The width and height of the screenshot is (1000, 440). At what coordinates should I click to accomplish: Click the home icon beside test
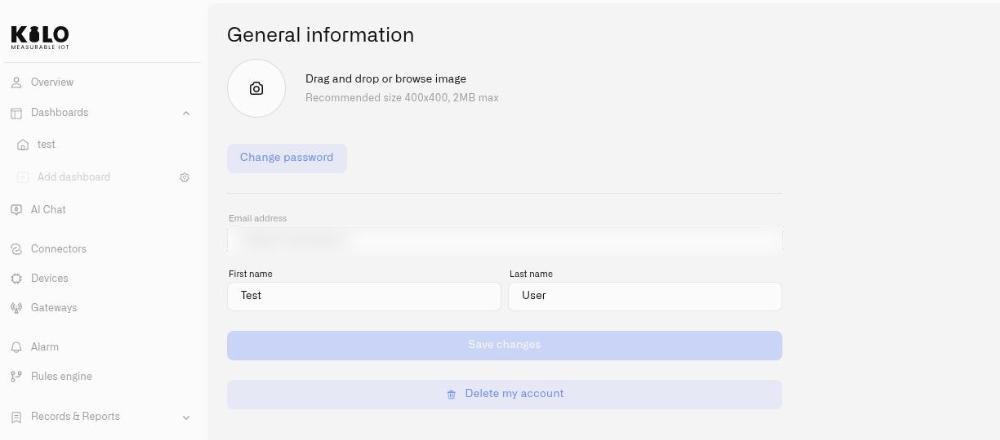tap(23, 145)
